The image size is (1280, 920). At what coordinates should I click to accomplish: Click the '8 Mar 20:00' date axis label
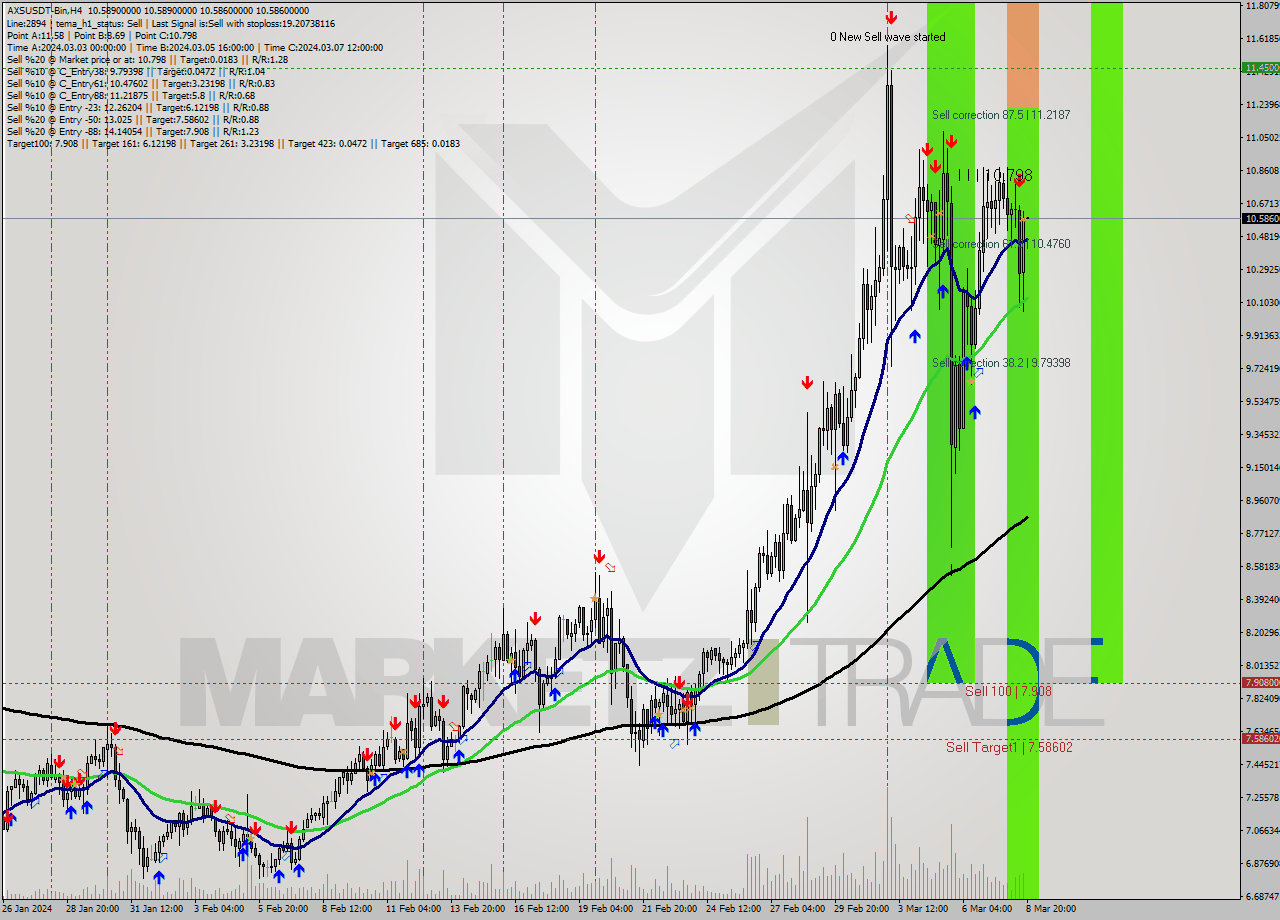tap(1051, 908)
